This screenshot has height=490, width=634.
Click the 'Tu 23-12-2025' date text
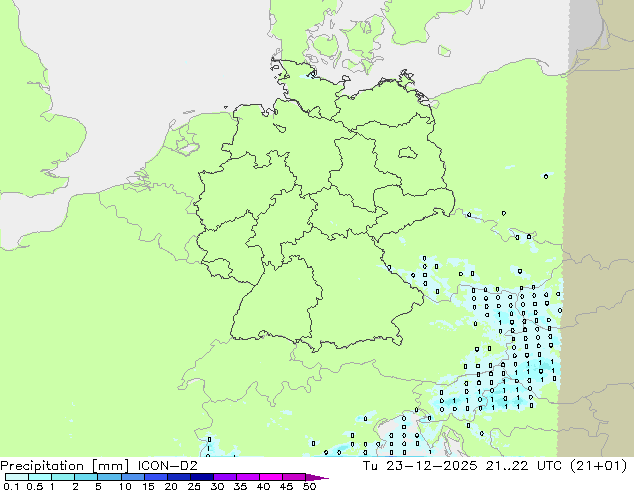(x=420, y=466)
